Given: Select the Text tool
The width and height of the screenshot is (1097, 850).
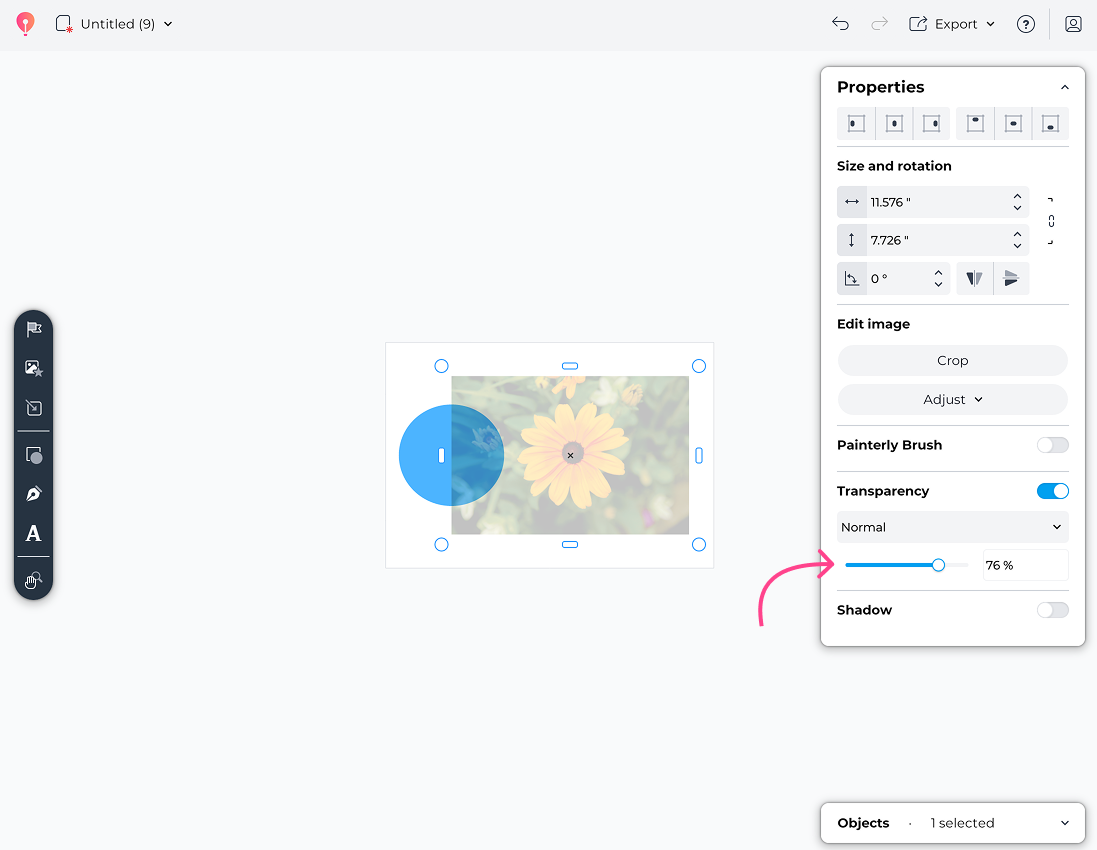Looking at the screenshot, I should pyautogui.click(x=34, y=533).
